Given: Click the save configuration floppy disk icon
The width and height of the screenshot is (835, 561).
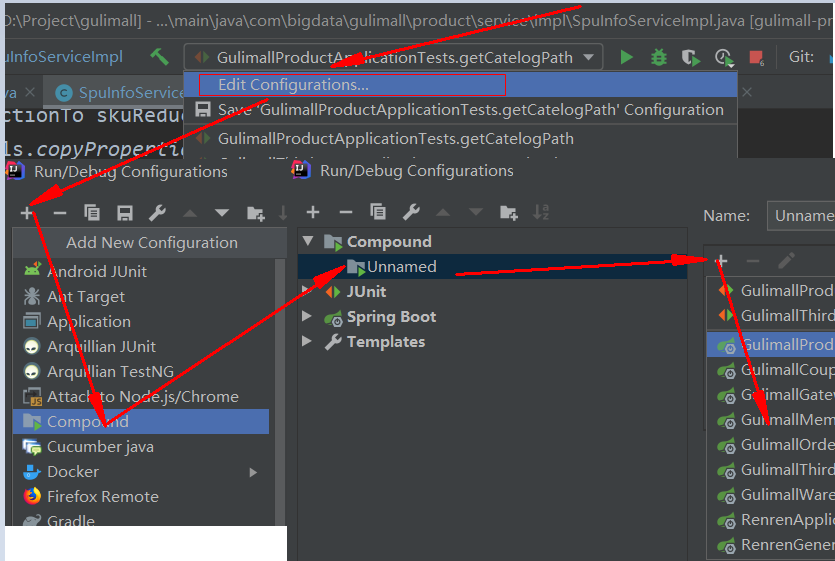Looking at the screenshot, I should 125,212.
